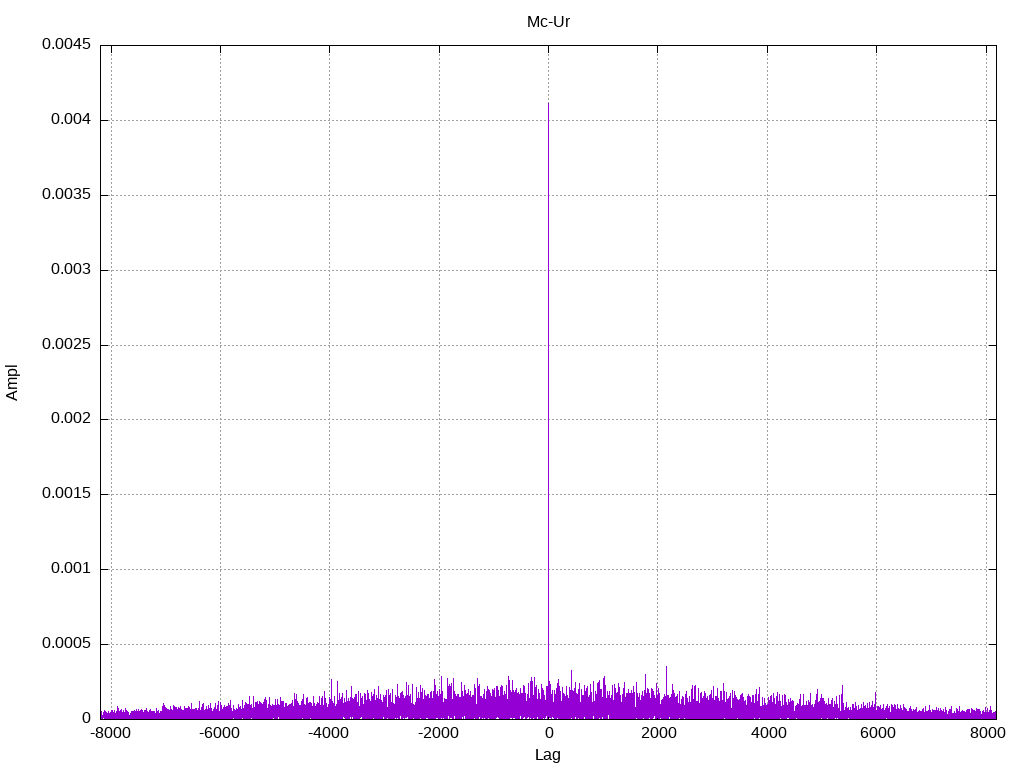This screenshot has height=768, width=1024.
Task: Select the top of the central peak
Action: coord(548,104)
